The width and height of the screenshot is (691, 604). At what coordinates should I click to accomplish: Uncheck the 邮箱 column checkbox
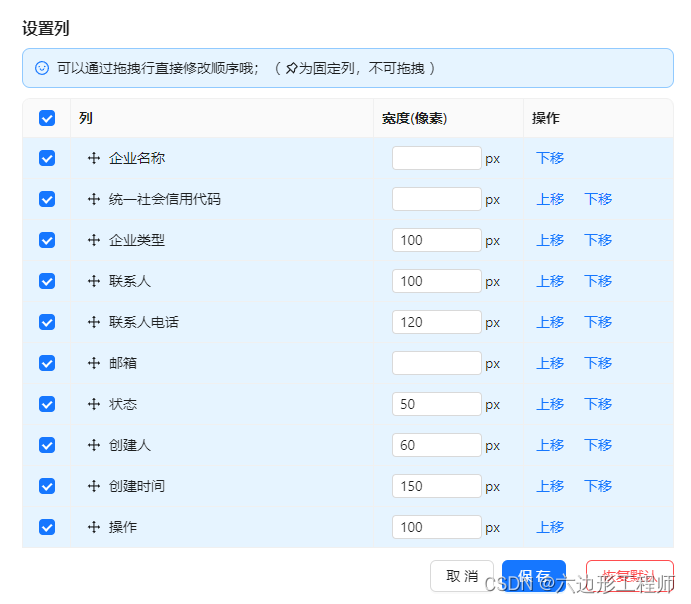pos(47,363)
